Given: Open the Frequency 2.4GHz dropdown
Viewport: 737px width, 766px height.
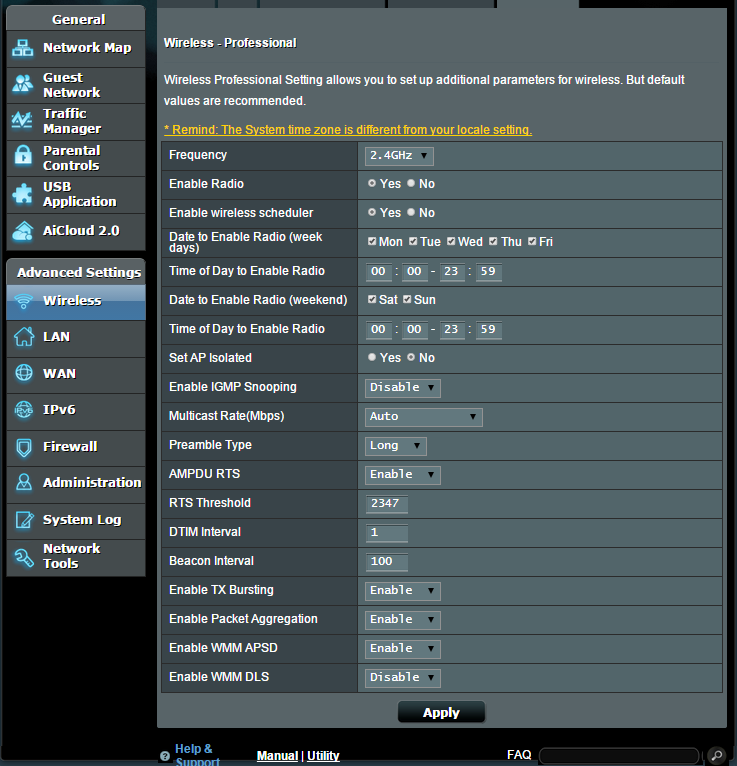Looking at the screenshot, I should click(399, 156).
